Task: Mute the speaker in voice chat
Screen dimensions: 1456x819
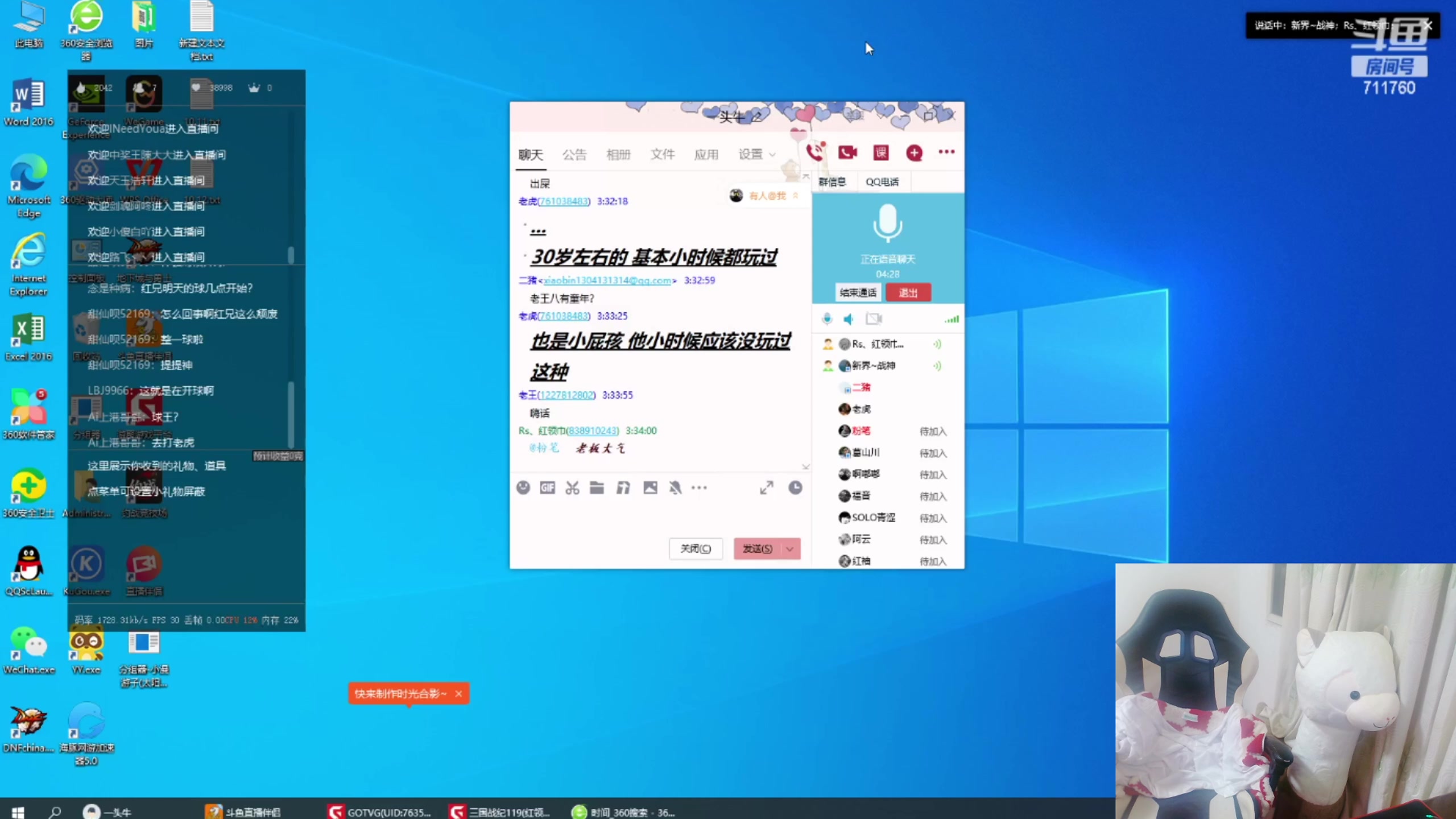Action: click(849, 319)
